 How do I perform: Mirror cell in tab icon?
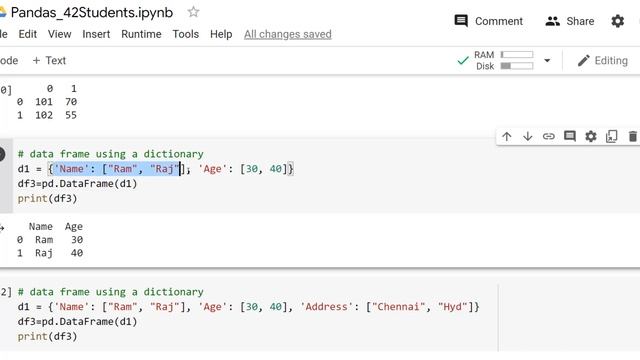click(x=611, y=136)
